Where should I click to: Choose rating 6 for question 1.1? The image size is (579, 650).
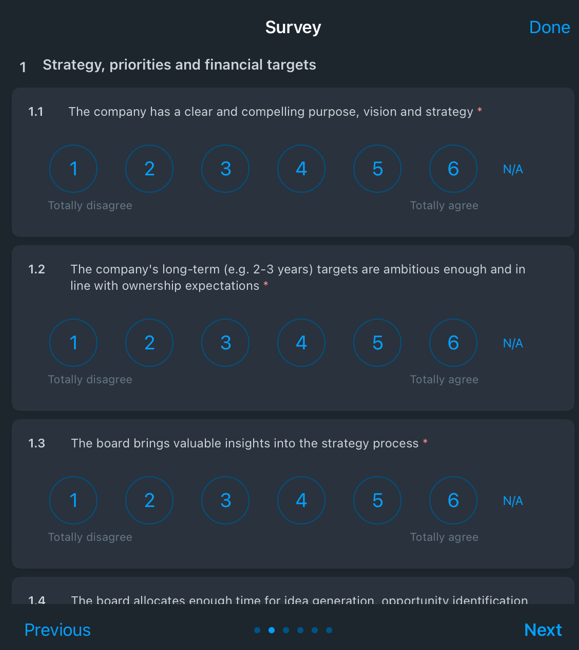point(453,169)
